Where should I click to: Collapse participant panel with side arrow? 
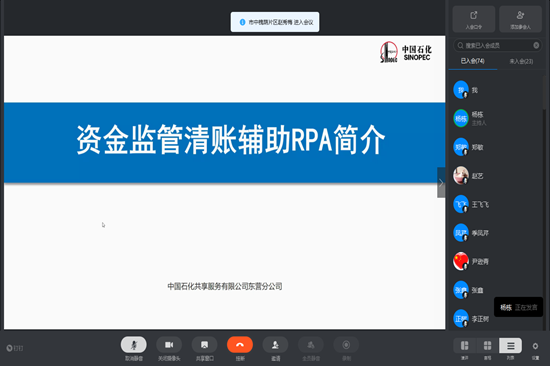coord(441,182)
